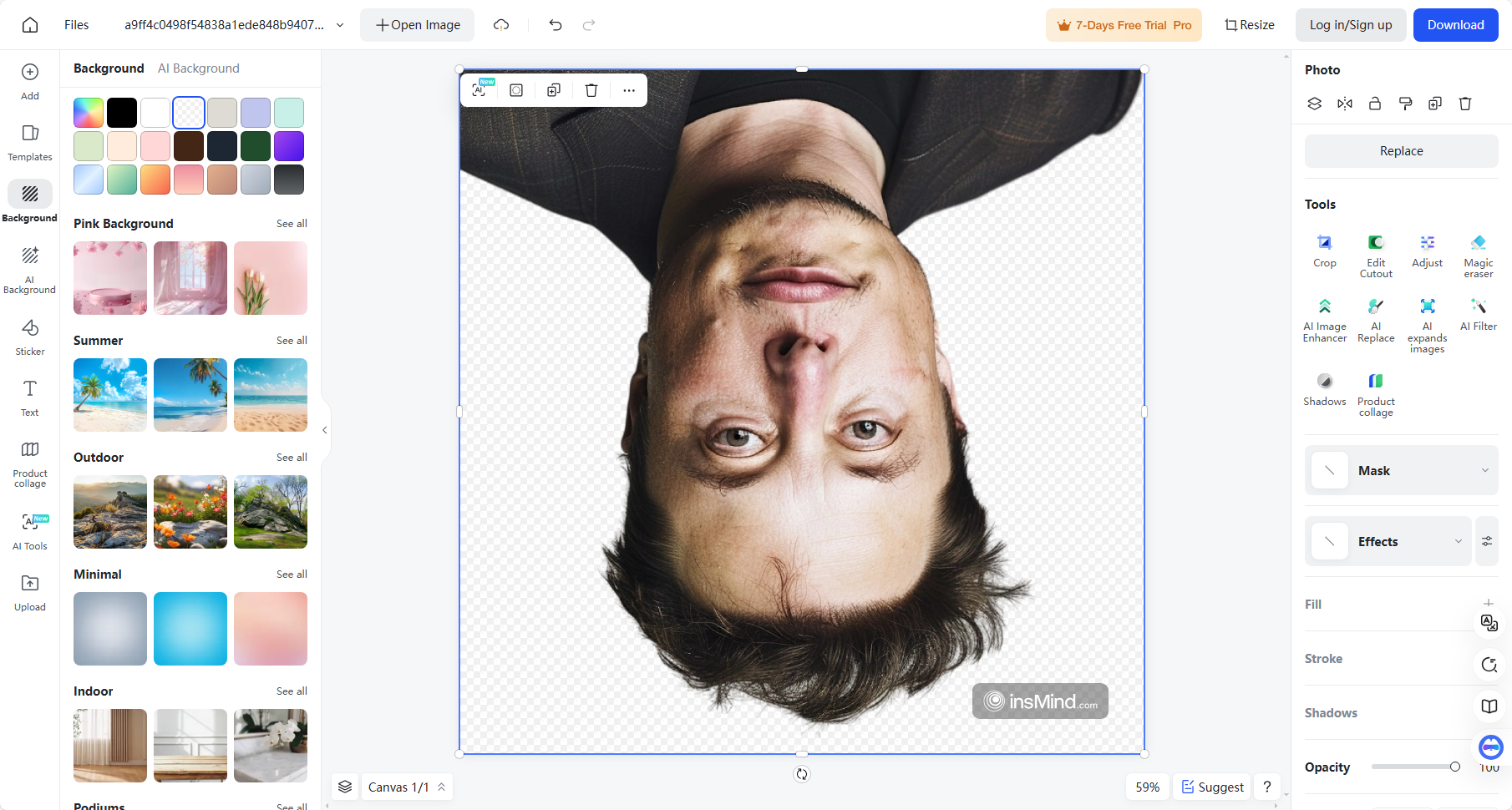Open the Files menu
The image size is (1512, 810).
click(76, 25)
